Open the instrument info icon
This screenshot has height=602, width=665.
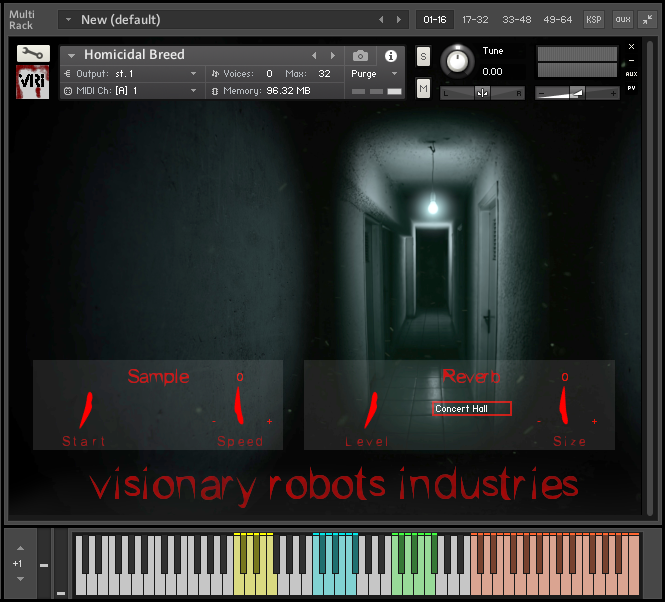390,56
